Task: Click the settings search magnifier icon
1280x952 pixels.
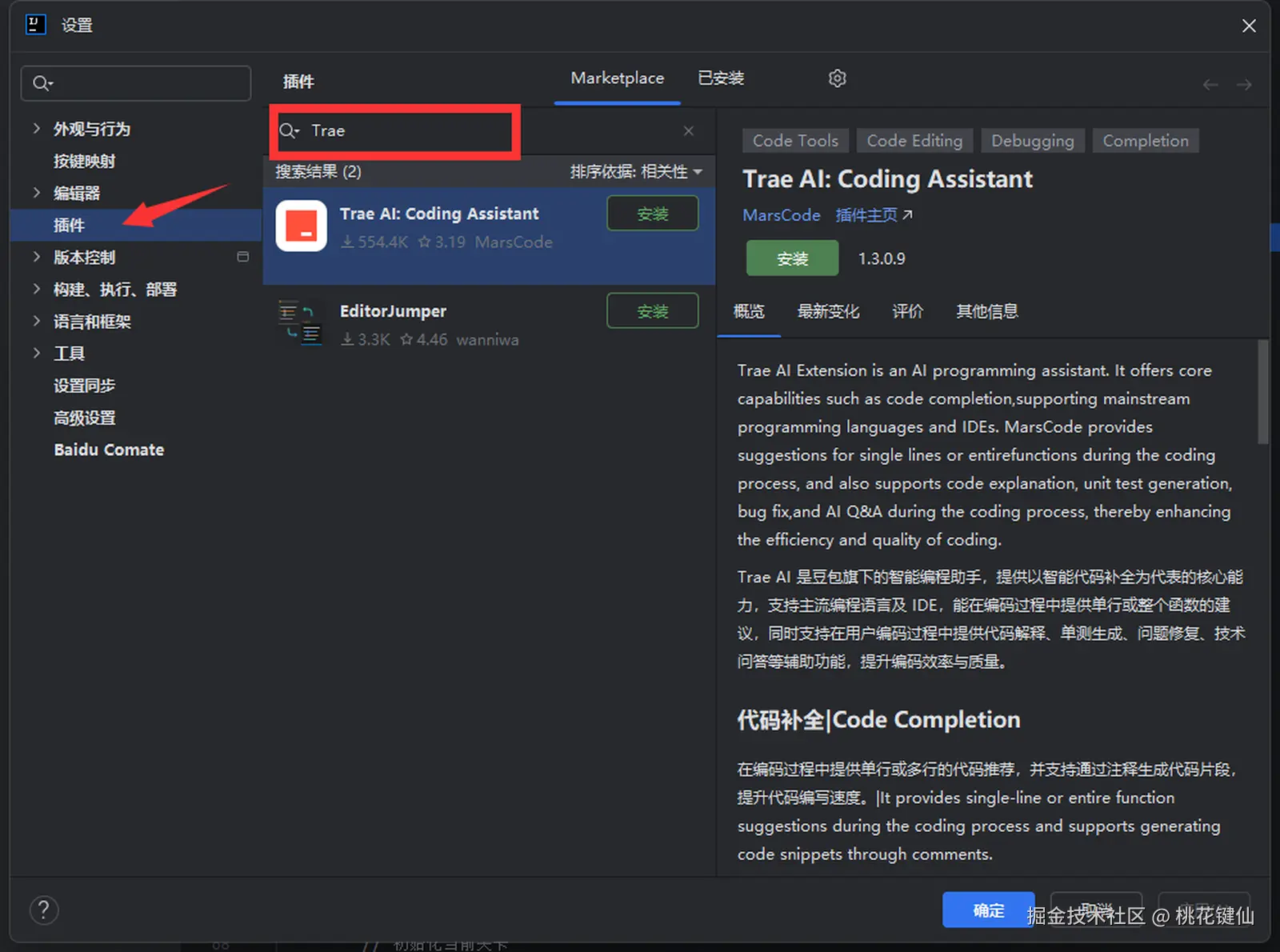Action: (x=42, y=83)
